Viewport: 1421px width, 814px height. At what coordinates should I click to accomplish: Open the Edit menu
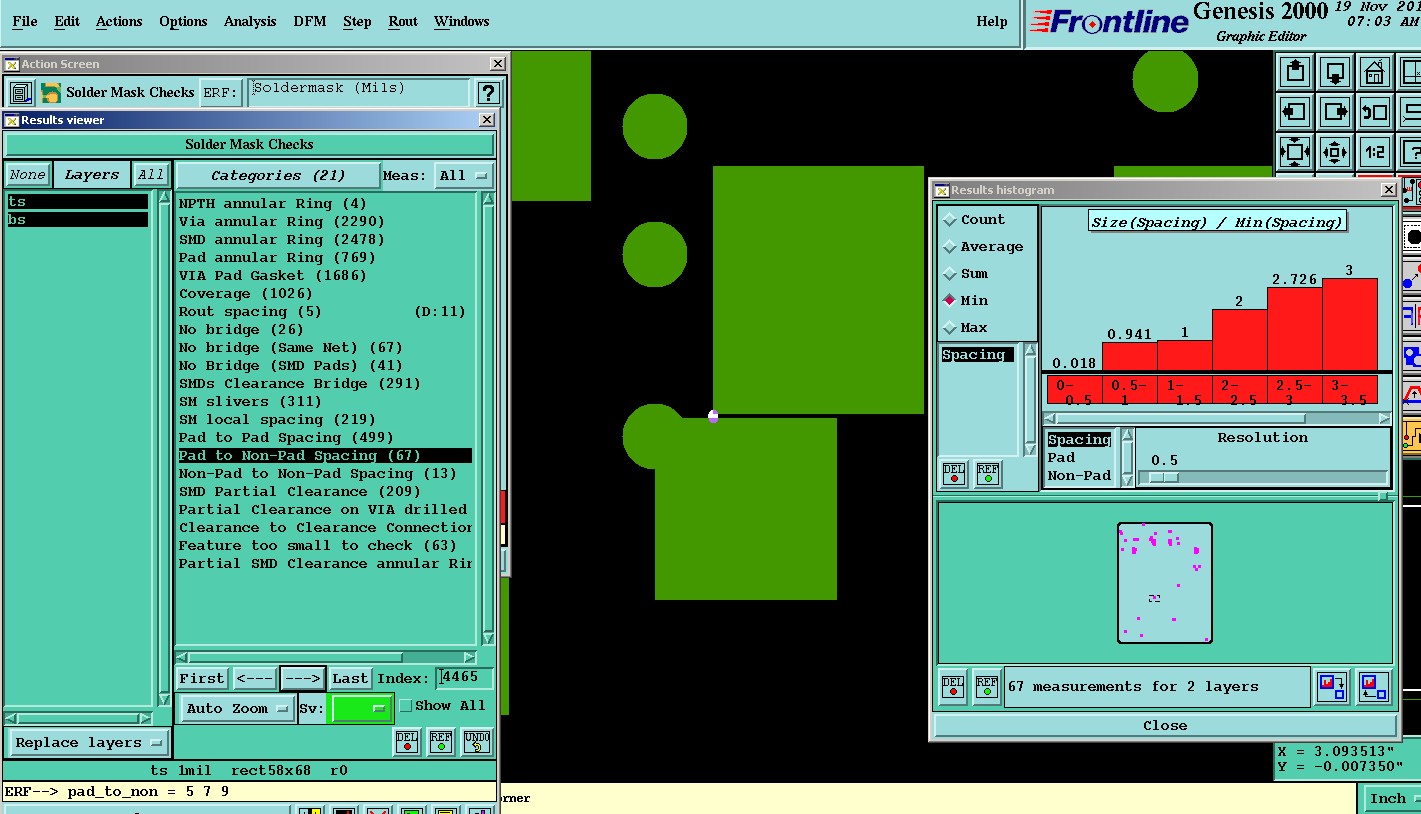click(67, 21)
